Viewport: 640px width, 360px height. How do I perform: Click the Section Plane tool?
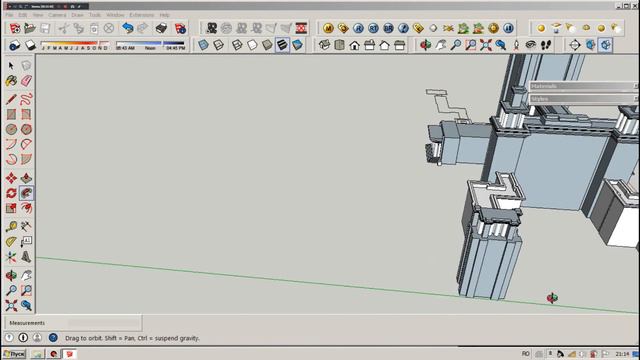575,45
